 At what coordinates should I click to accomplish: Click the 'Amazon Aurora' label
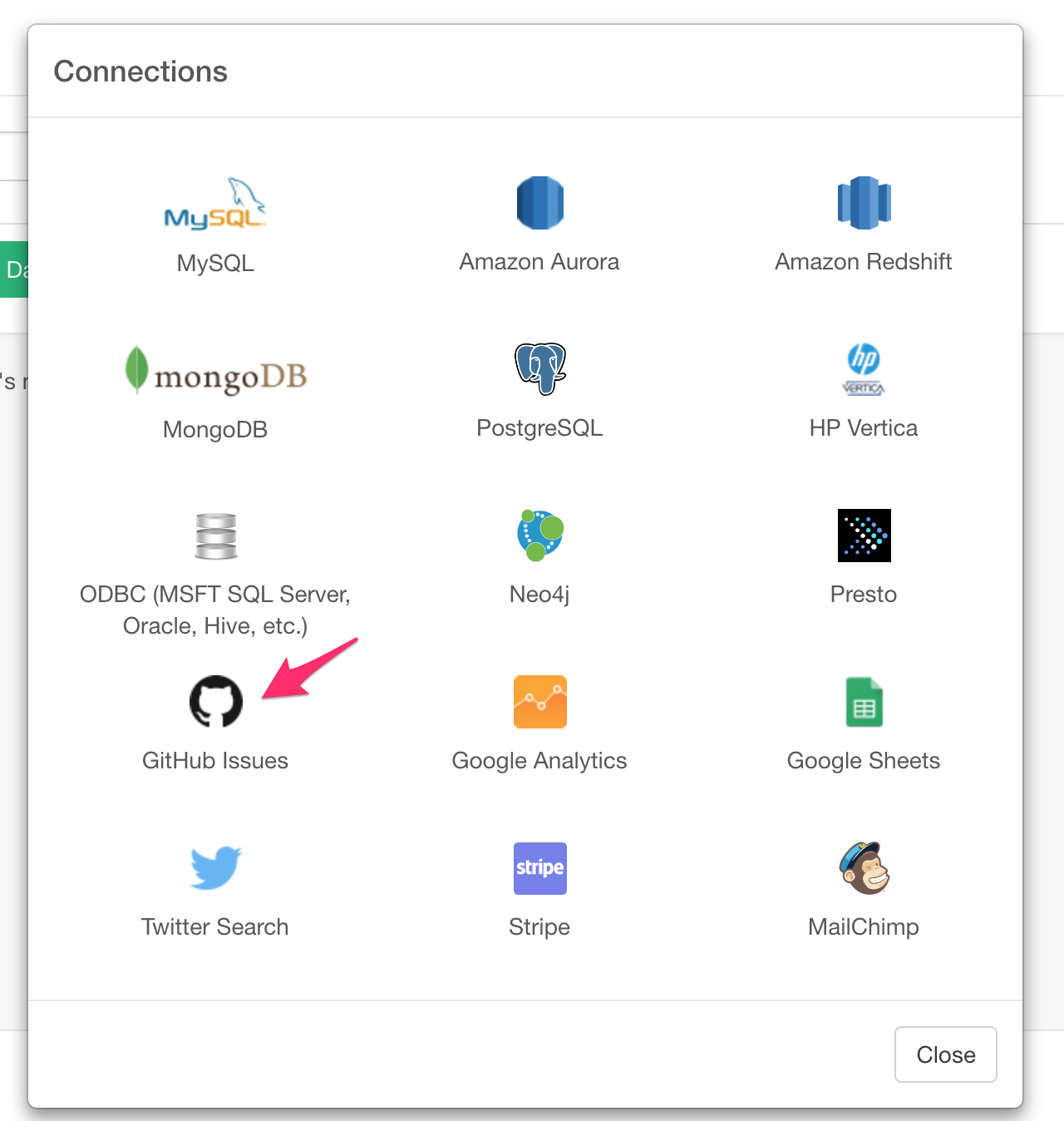pos(539,262)
